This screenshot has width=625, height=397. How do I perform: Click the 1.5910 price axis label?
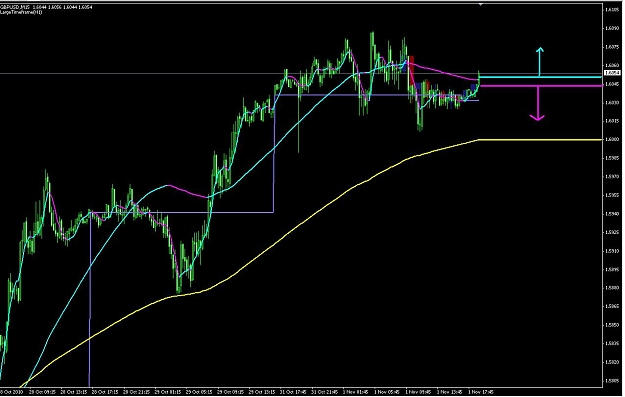[612, 251]
